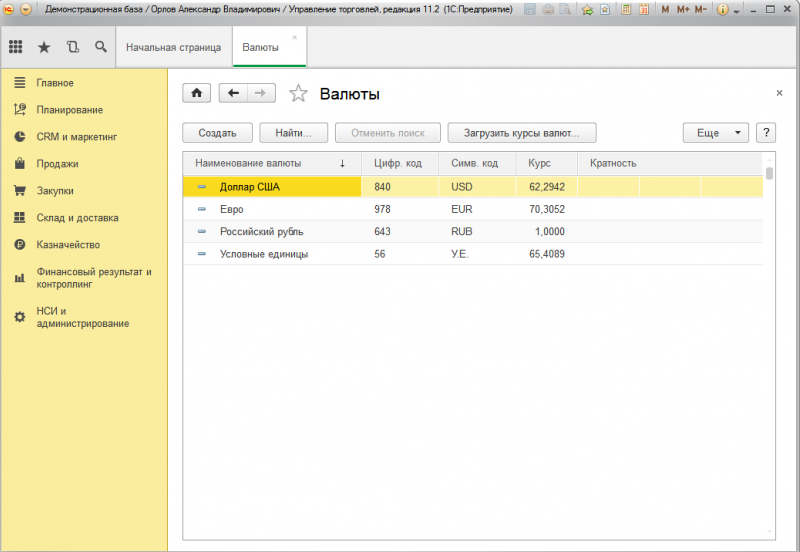
Task: Go back with the left arrow button
Action: (x=233, y=93)
